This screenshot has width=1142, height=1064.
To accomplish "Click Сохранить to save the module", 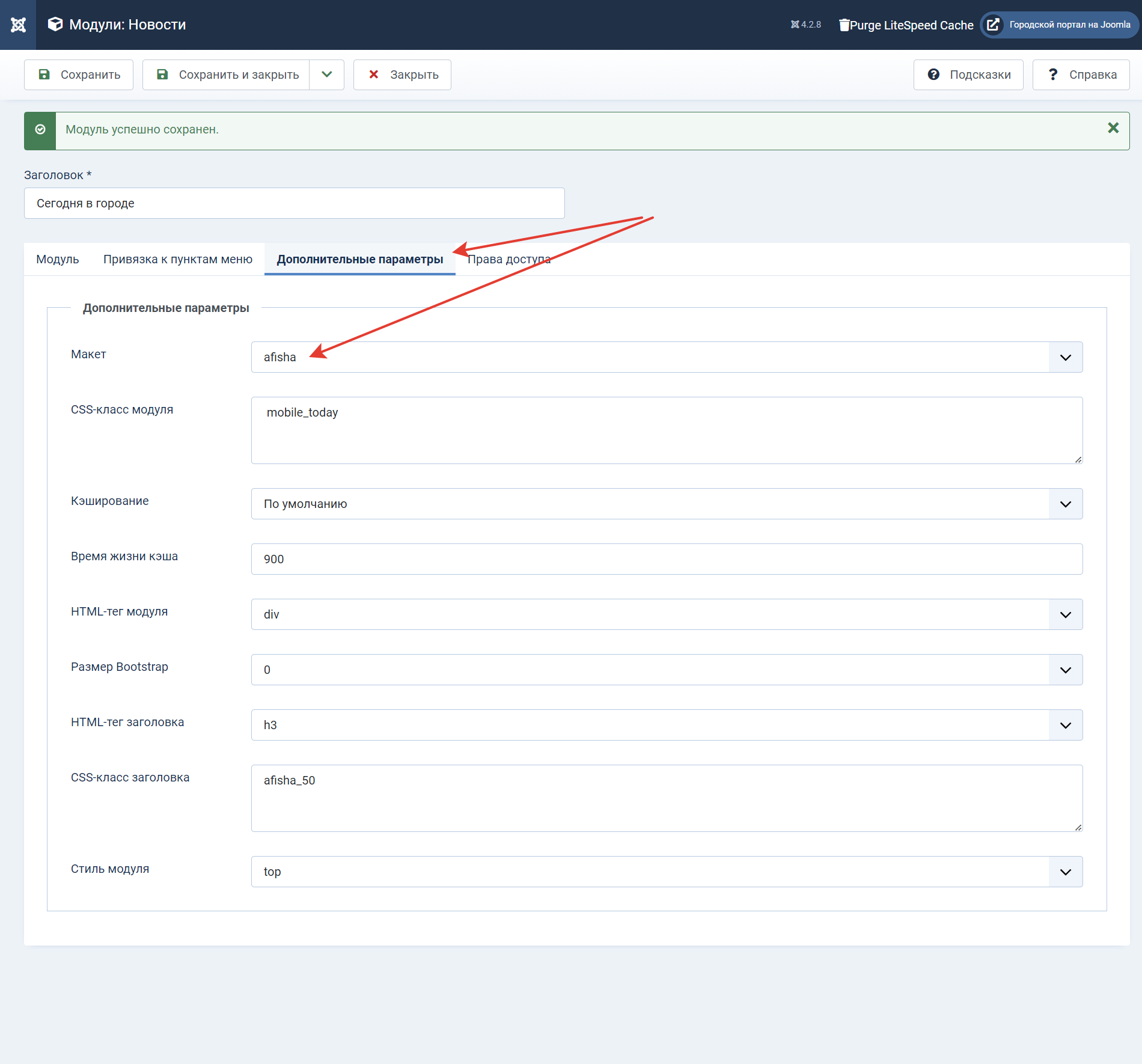I will pyautogui.click(x=79, y=75).
